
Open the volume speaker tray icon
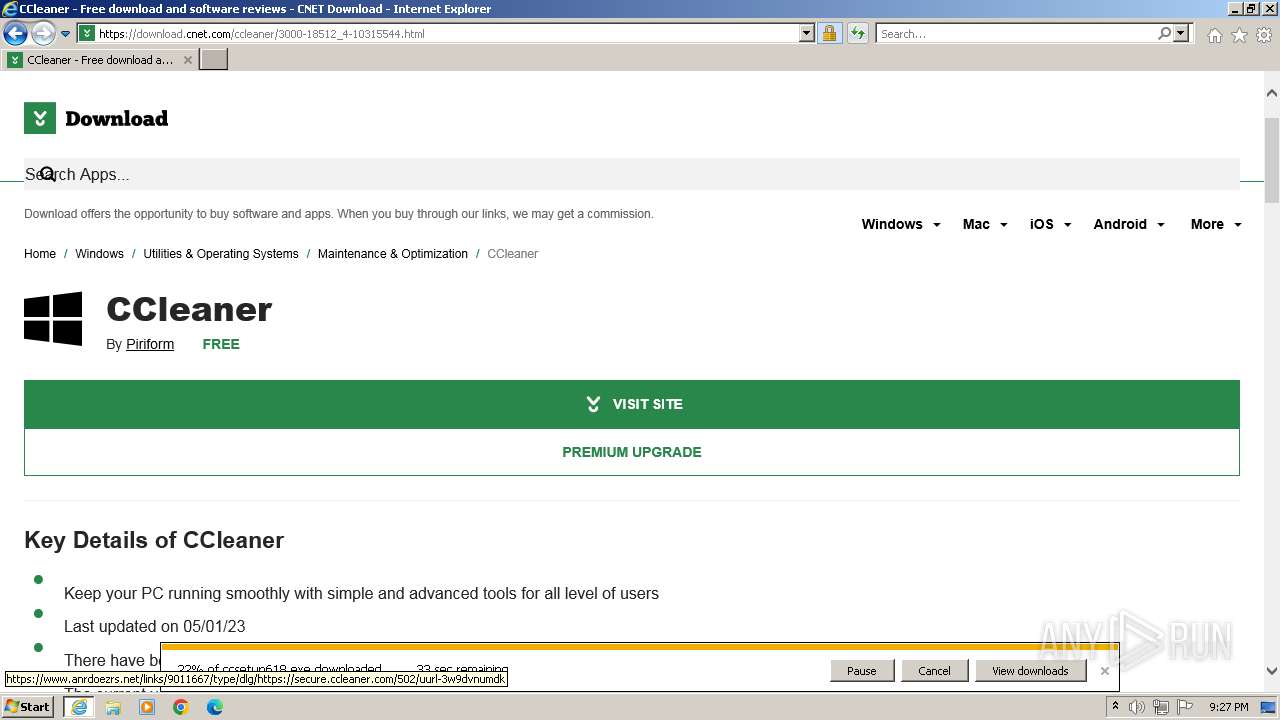pos(1137,707)
